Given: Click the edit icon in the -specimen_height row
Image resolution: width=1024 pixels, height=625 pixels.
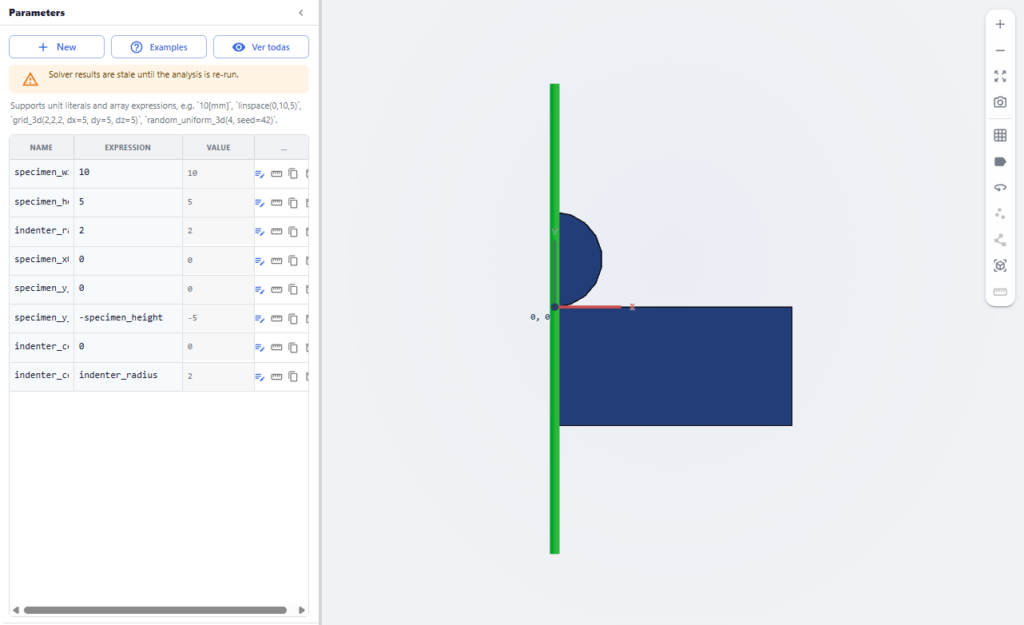Looking at the screenshot, I should point(259,318).
